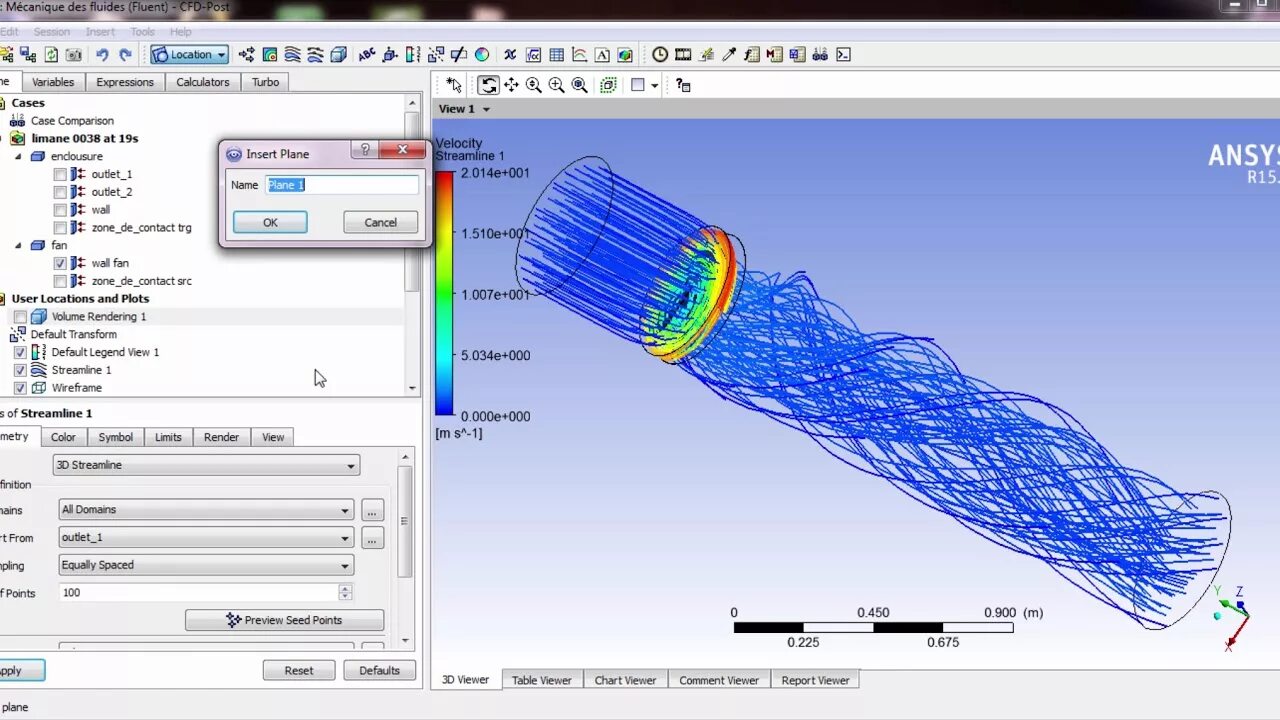Collapse the fan tree node
The image size is (1280, 720).
click(18, 245)
